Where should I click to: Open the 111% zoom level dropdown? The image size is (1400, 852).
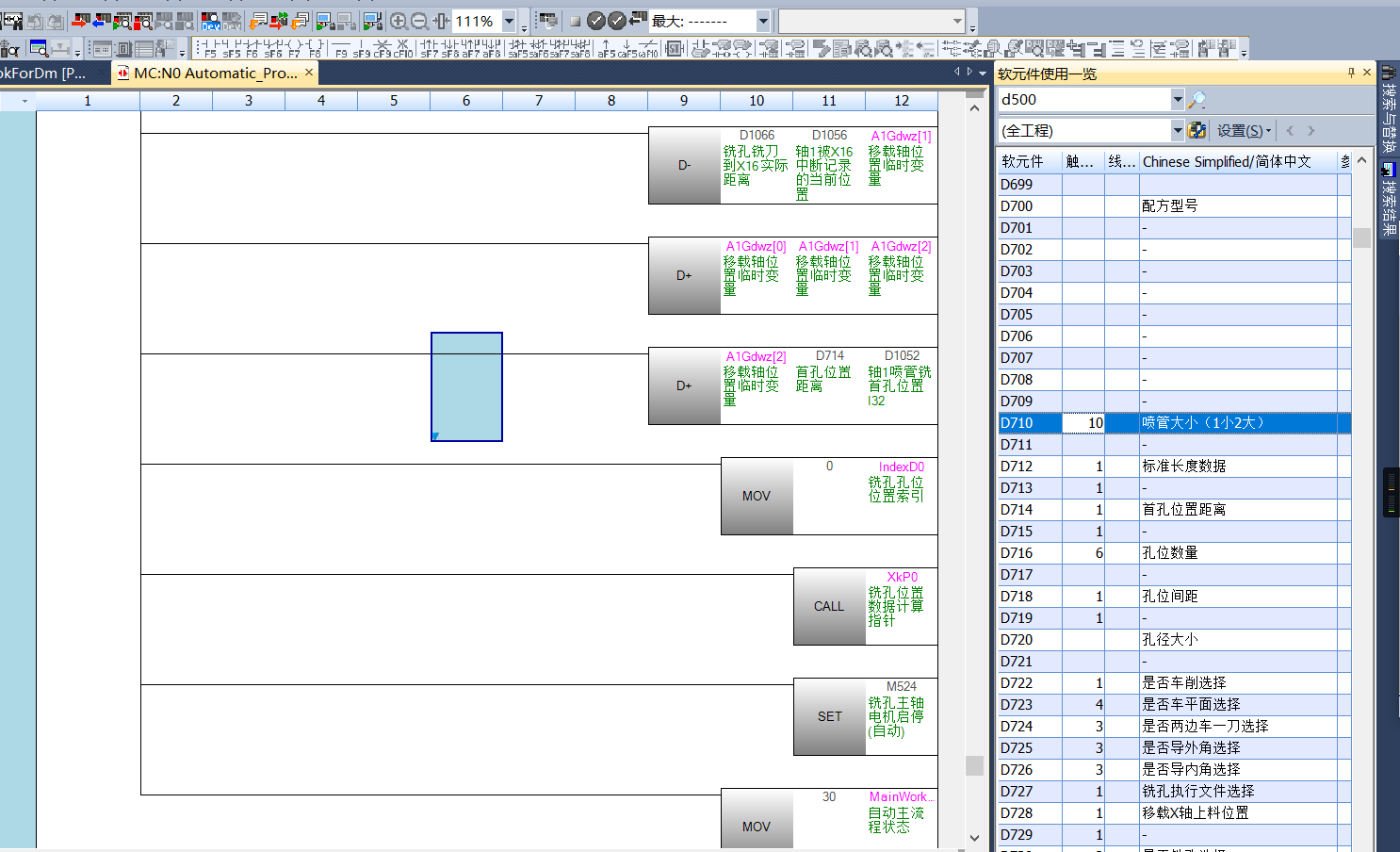[509, 21]
